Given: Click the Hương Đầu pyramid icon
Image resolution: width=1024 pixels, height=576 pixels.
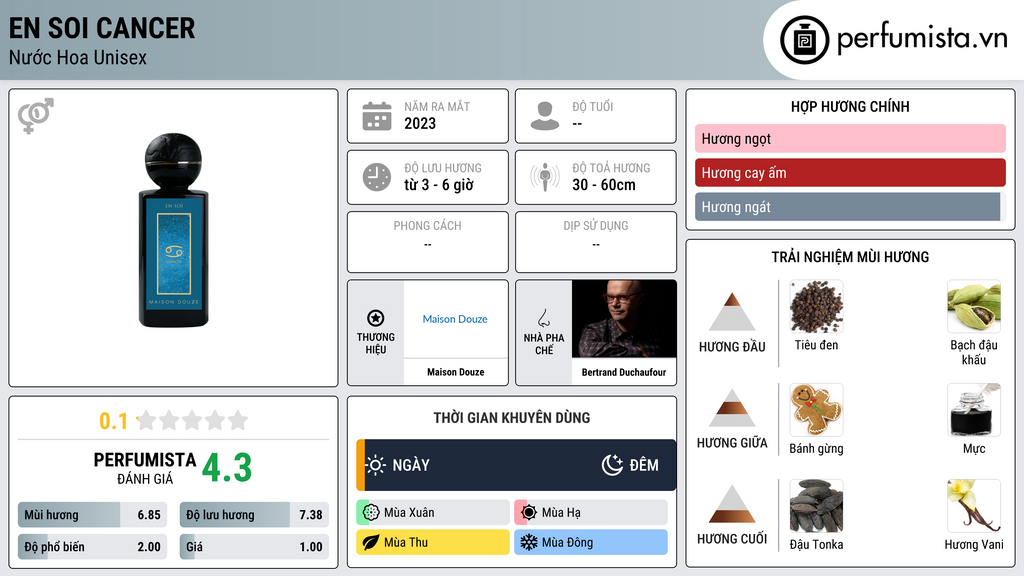Looking at the screenshot, I should click(x=732, y=312).
